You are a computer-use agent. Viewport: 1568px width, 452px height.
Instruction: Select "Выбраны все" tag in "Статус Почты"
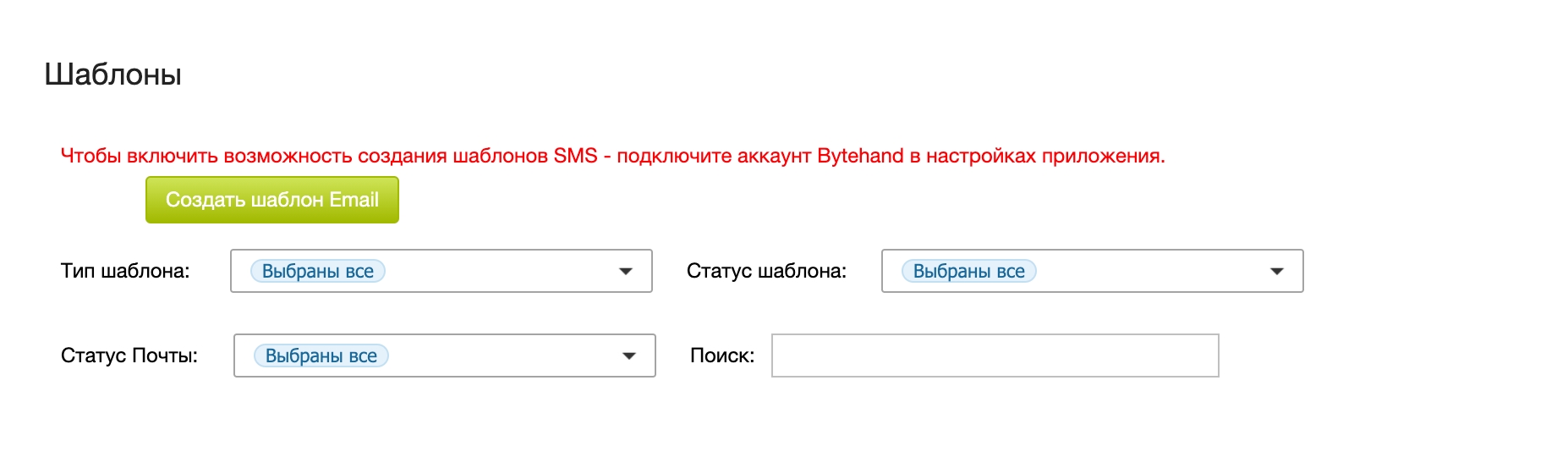(321, 356)
